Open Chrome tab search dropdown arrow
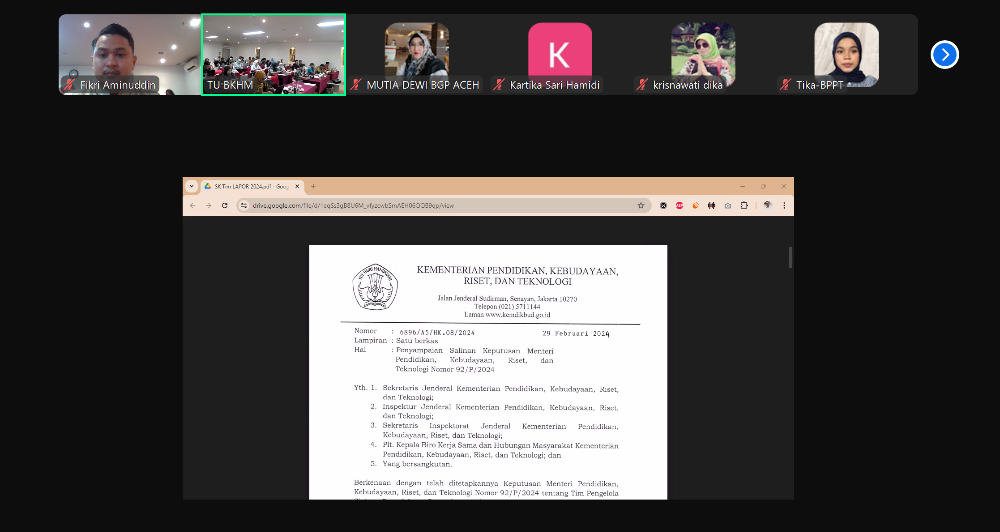 pos(191,186)
